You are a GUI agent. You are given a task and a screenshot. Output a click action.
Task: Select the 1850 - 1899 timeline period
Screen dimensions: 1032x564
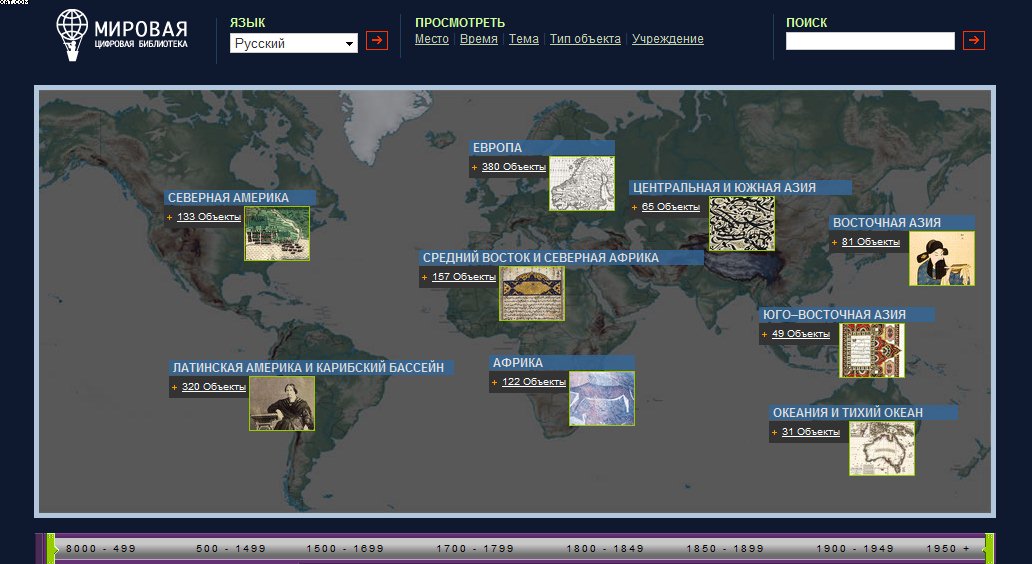725,548
